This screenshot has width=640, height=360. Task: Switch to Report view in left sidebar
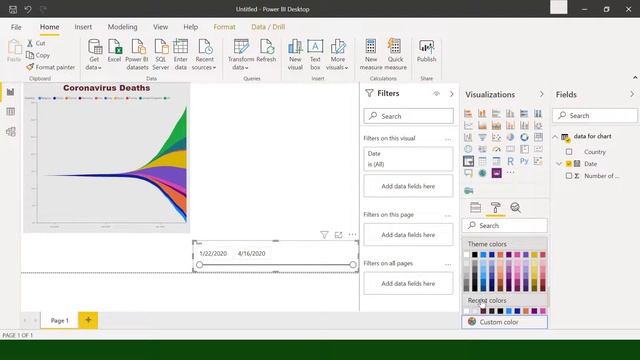click(x=11, y=92)
